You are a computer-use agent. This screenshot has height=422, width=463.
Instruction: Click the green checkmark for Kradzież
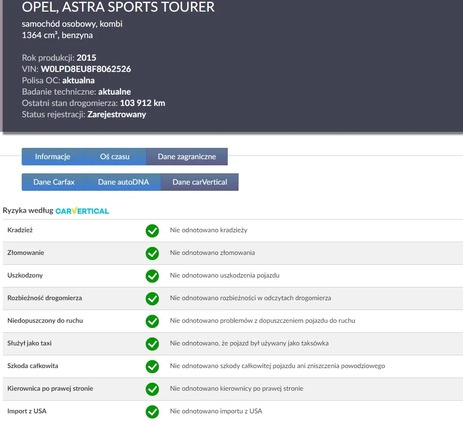(152, 231)
